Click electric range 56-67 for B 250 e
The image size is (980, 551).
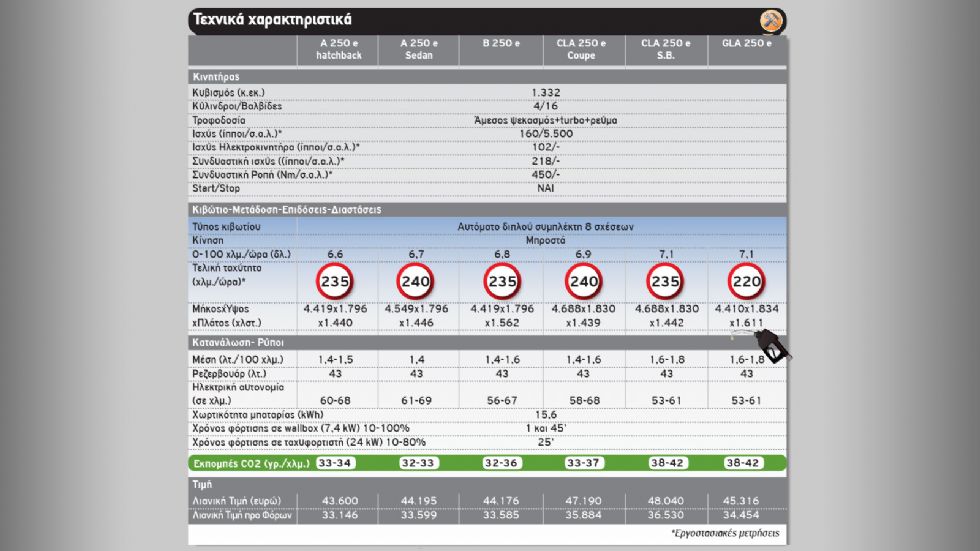click(x=502, y=400)
